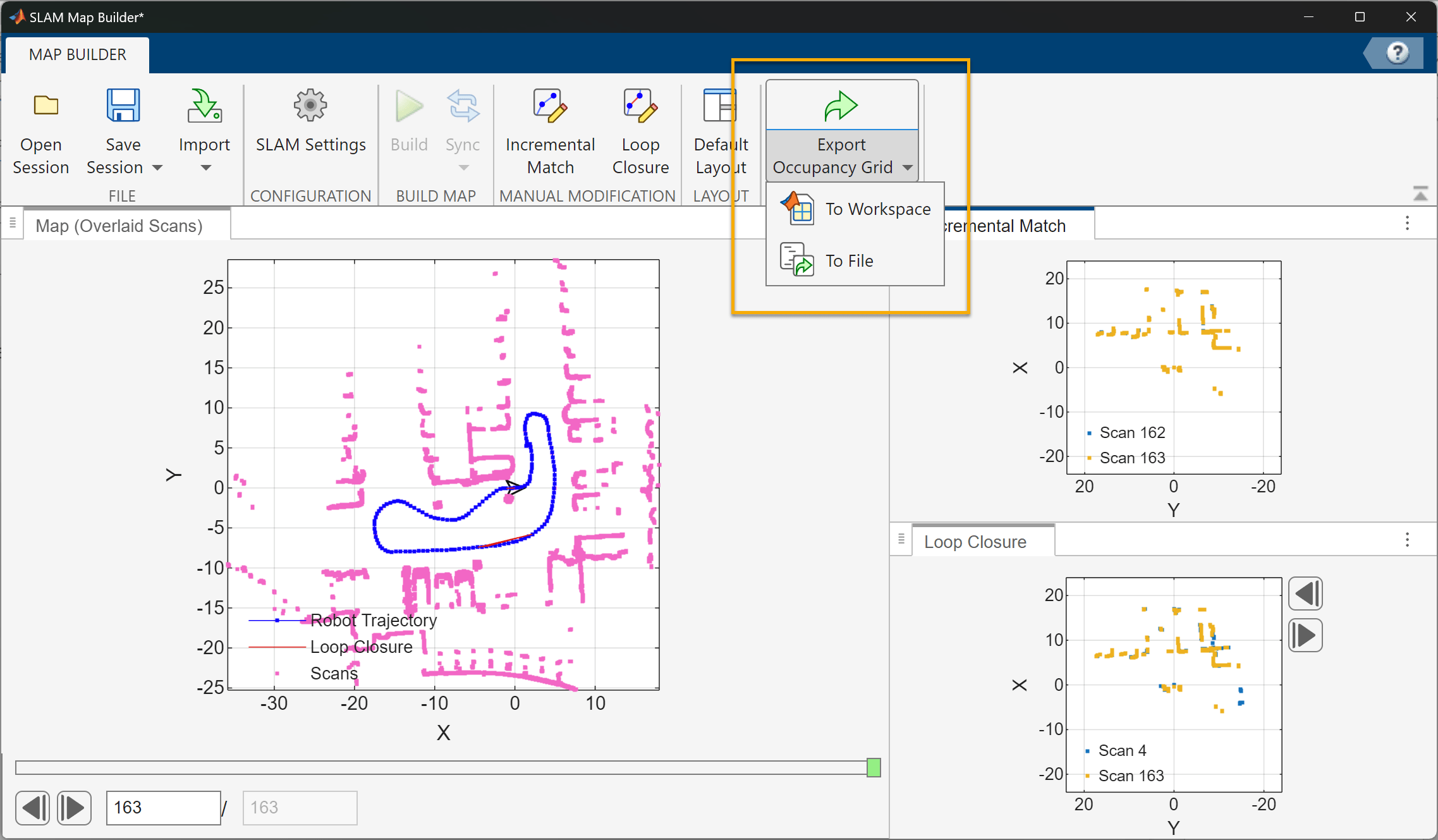Collapse the toolstrip ribbon
1438x840 pixels.
[1420, 194]
